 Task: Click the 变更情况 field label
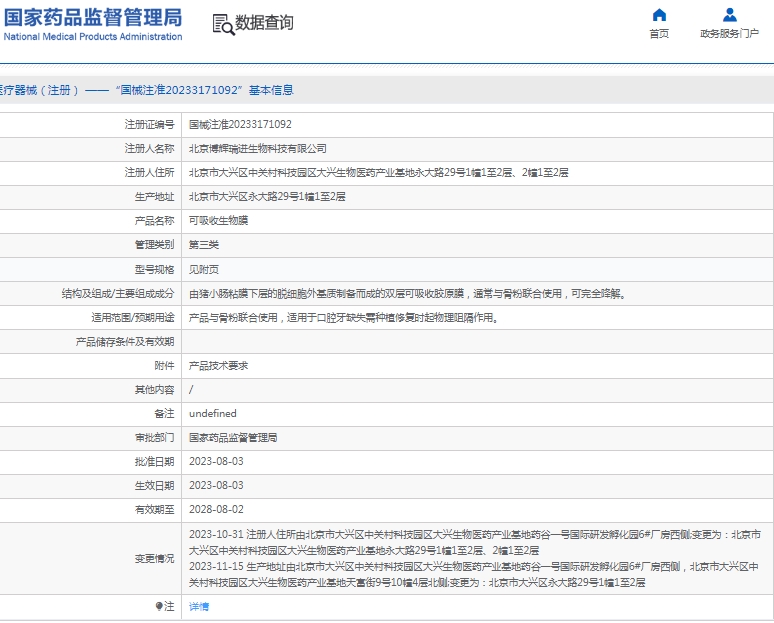pos(155,558)
